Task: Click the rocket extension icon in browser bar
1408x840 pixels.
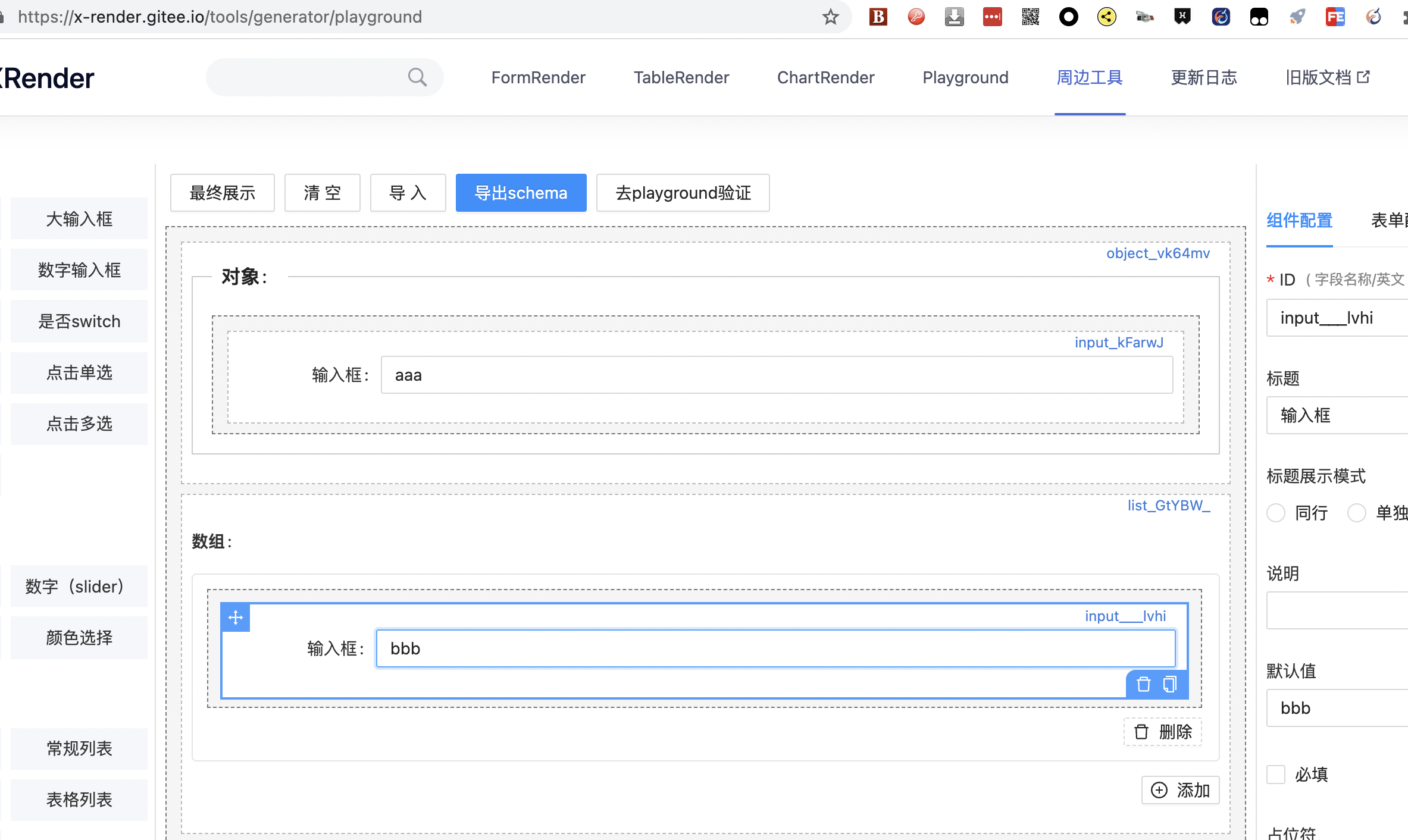Action: pos(1298,17)
